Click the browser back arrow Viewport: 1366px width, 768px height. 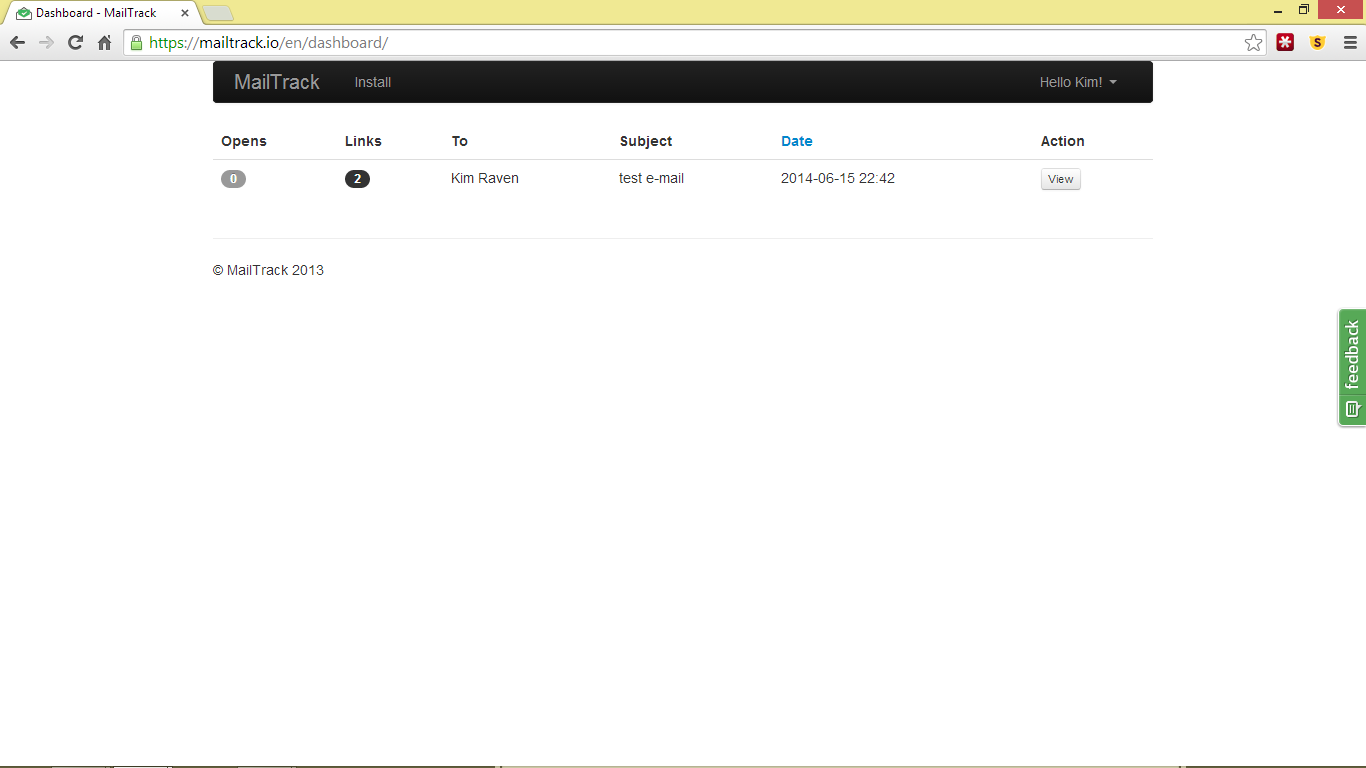pyautogui.click(x=17, y=42)
